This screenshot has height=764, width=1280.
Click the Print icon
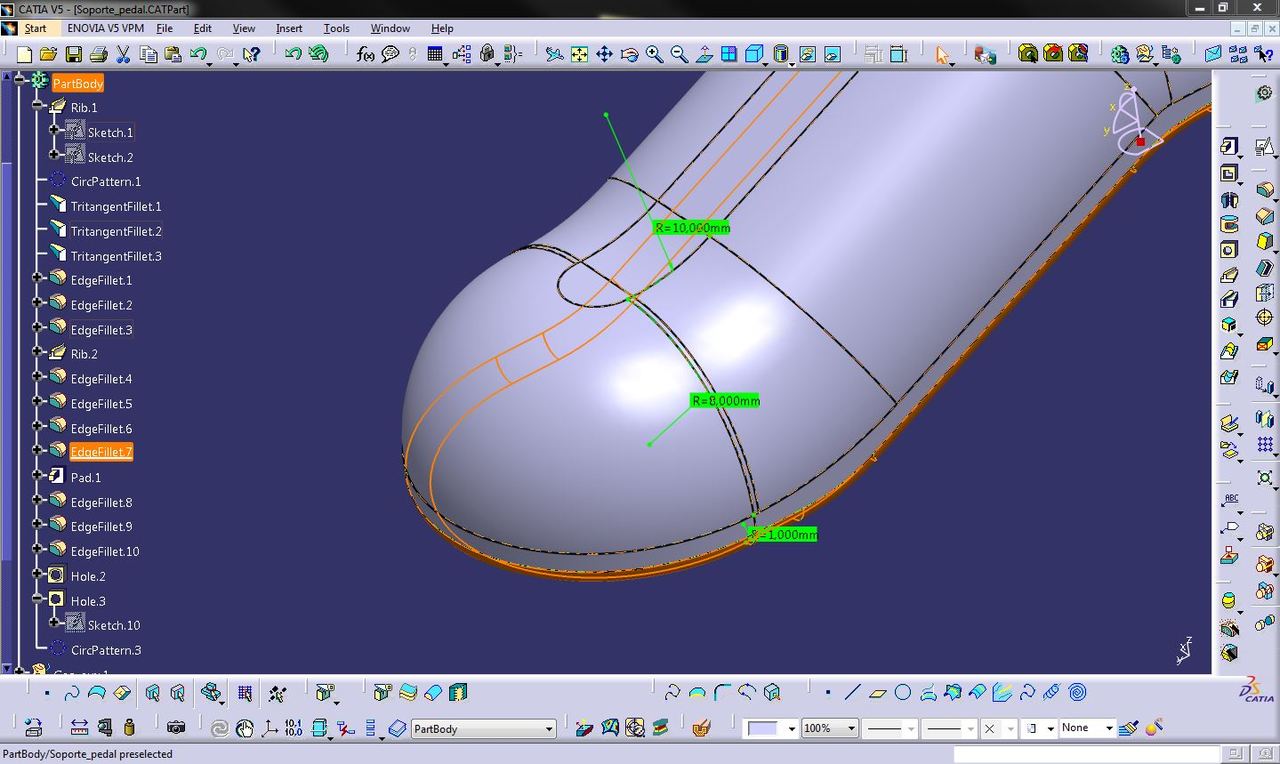(98, 54)
